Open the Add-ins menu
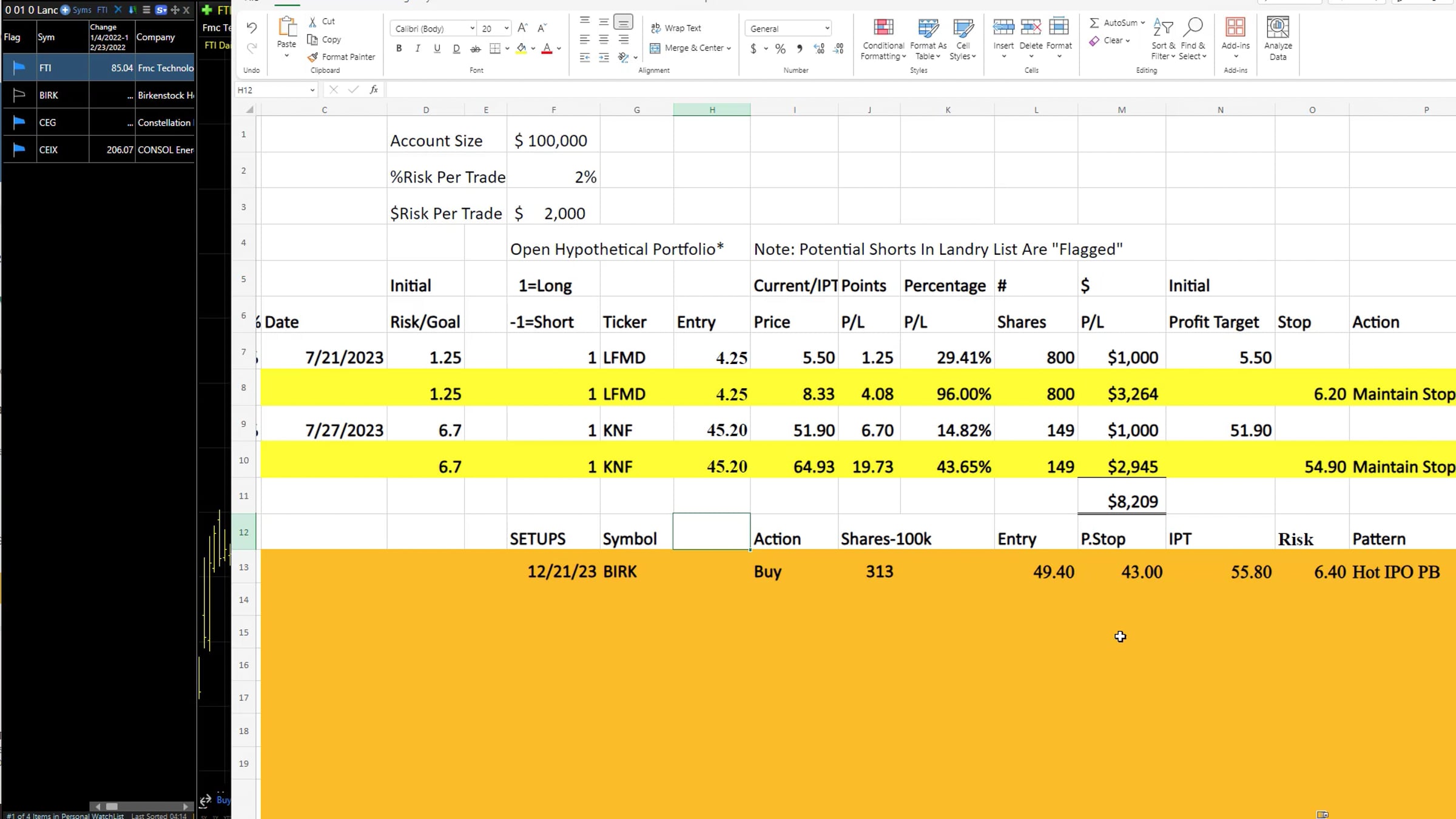1456x819 pixels. tap(1235, 39)
